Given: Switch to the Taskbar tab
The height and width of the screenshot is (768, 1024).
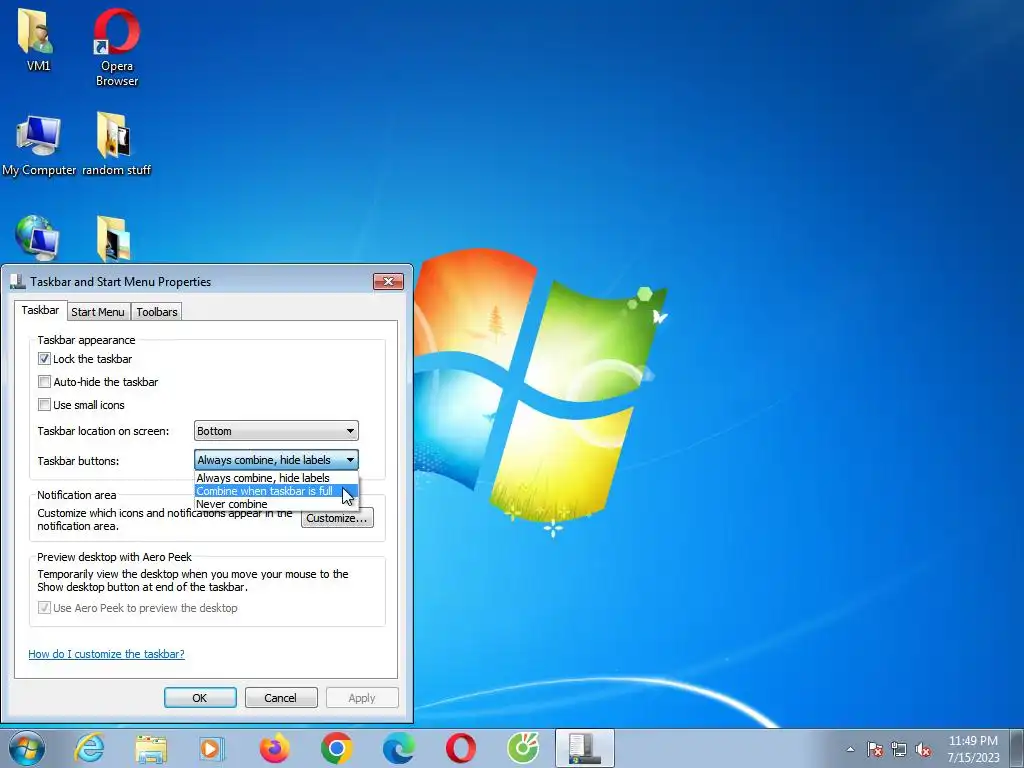Looking at the screenshot, I should 40,310.
